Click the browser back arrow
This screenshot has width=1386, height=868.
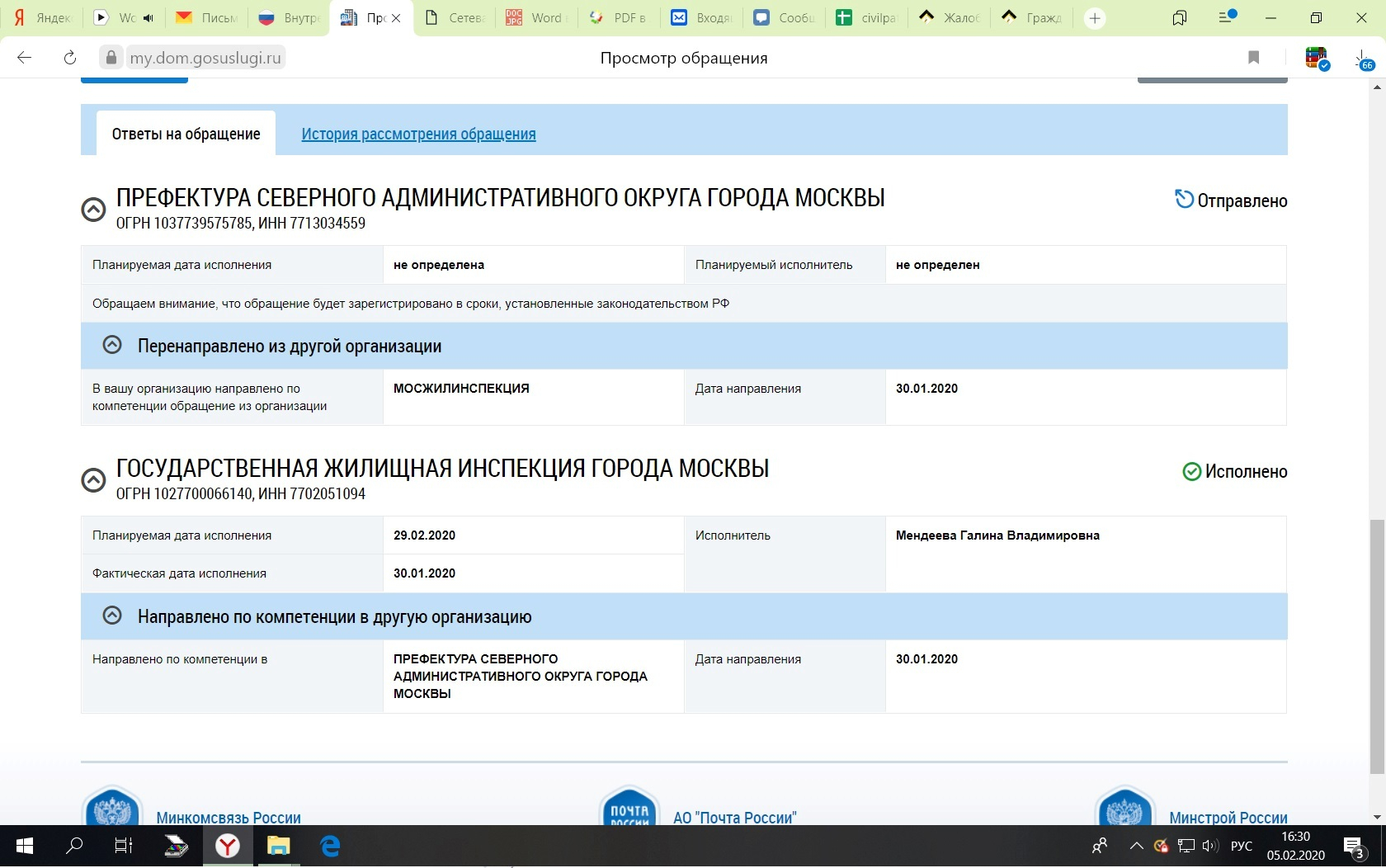click(25, 58)
